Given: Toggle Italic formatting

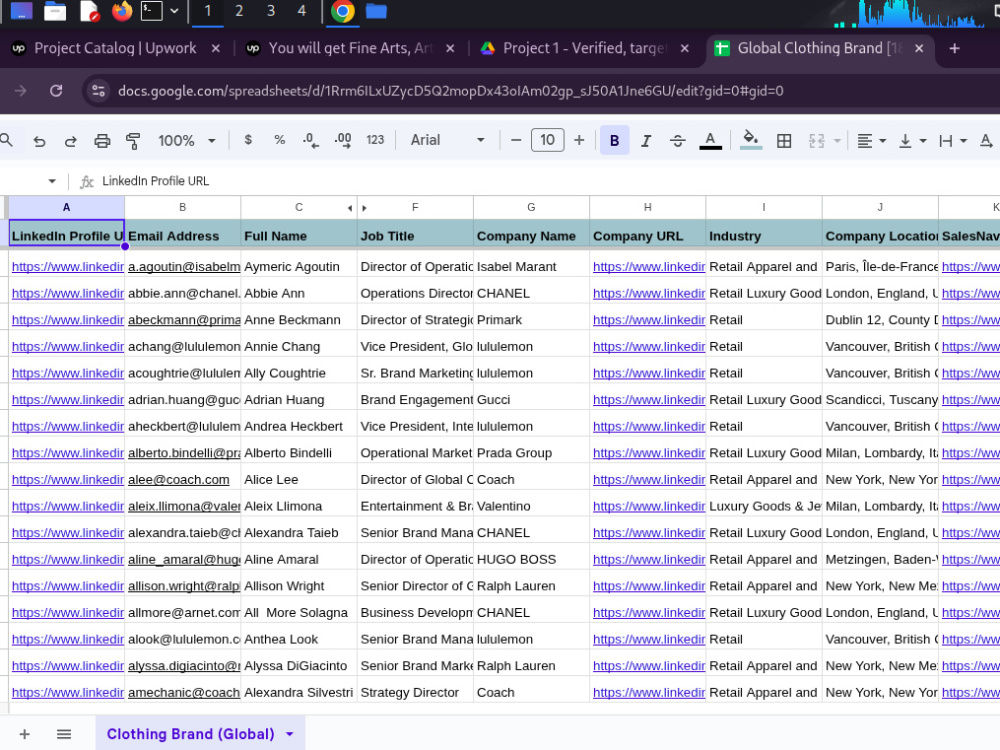Looking at the screenshot, I should tap(646, 141).
